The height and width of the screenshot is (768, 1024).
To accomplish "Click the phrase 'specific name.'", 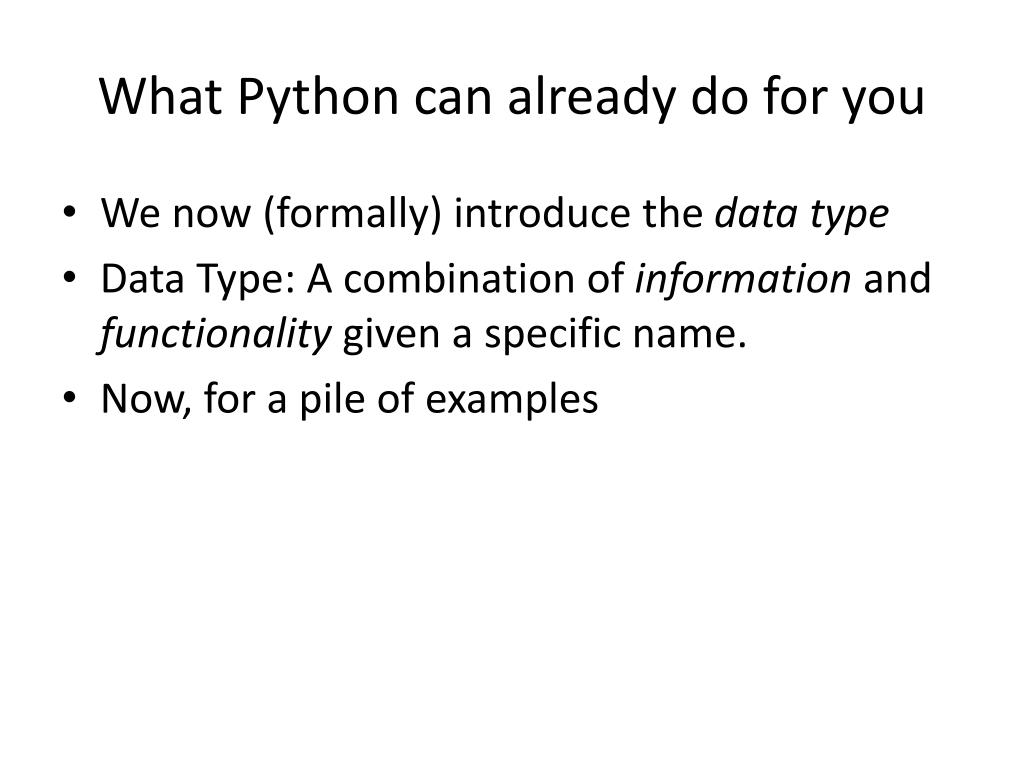I will coord(615,335).
